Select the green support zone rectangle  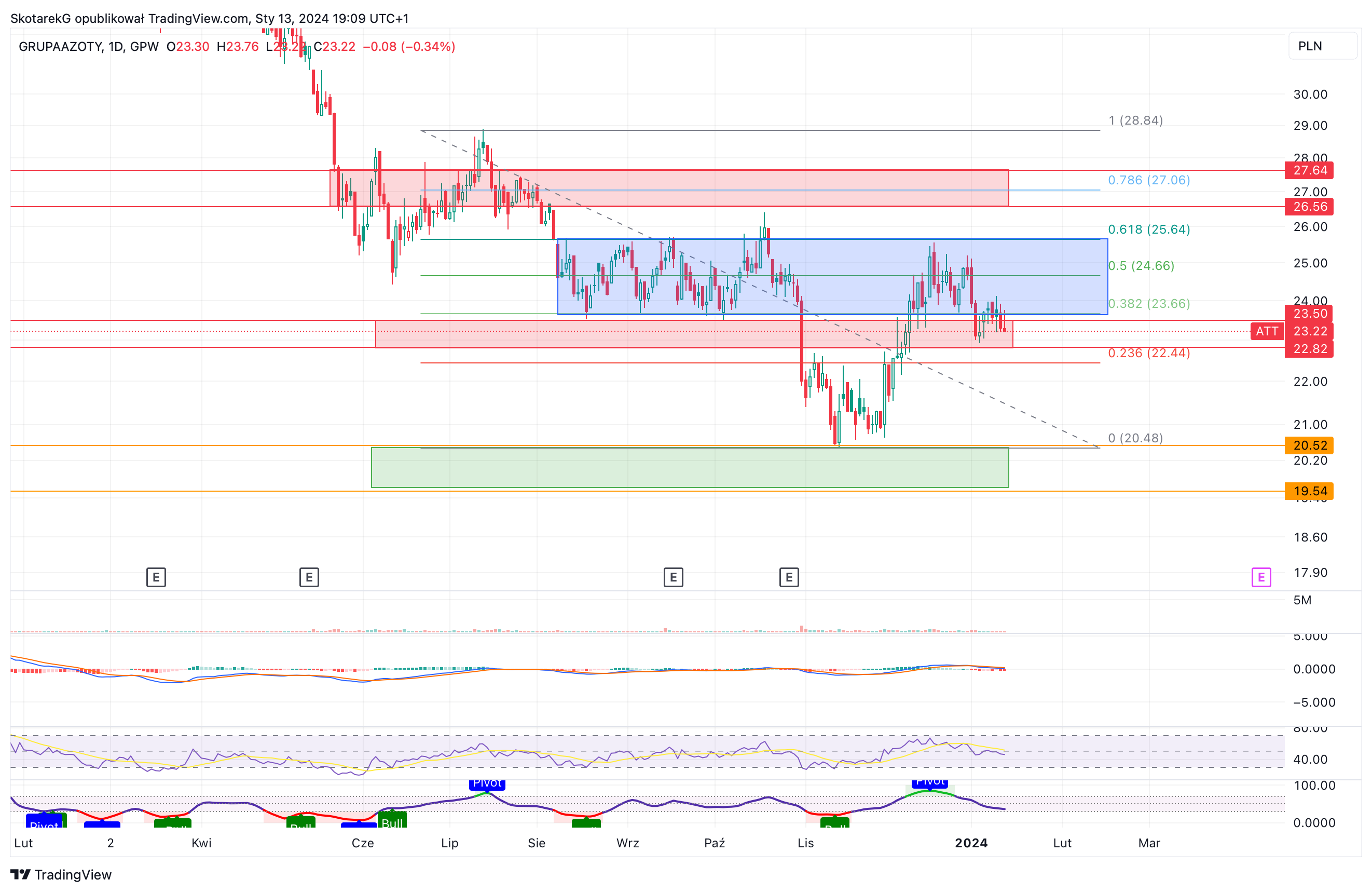[x=690, y=468]
